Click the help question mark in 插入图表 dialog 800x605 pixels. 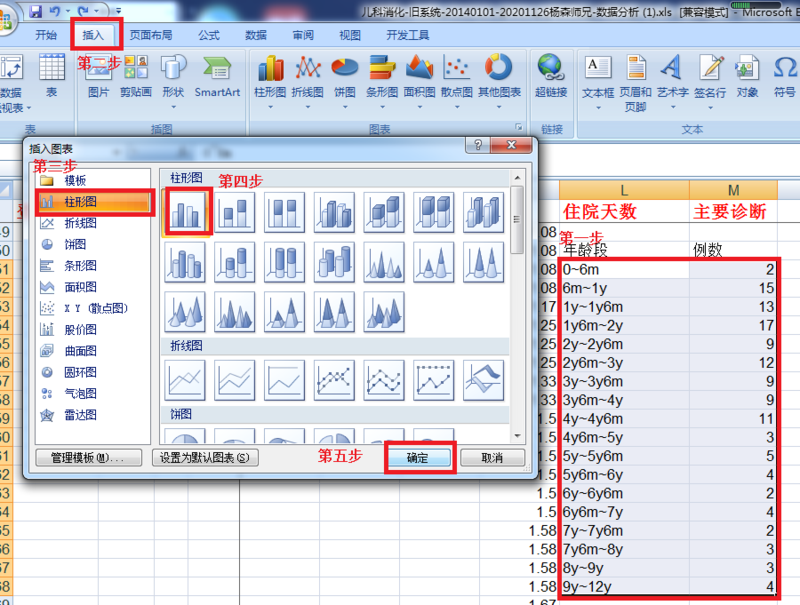[x=478, y=145]
